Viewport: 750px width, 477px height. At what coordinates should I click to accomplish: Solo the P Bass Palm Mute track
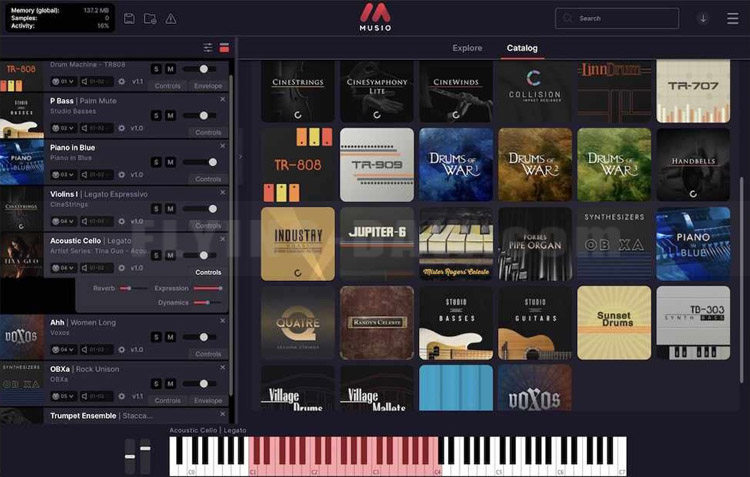156,115
